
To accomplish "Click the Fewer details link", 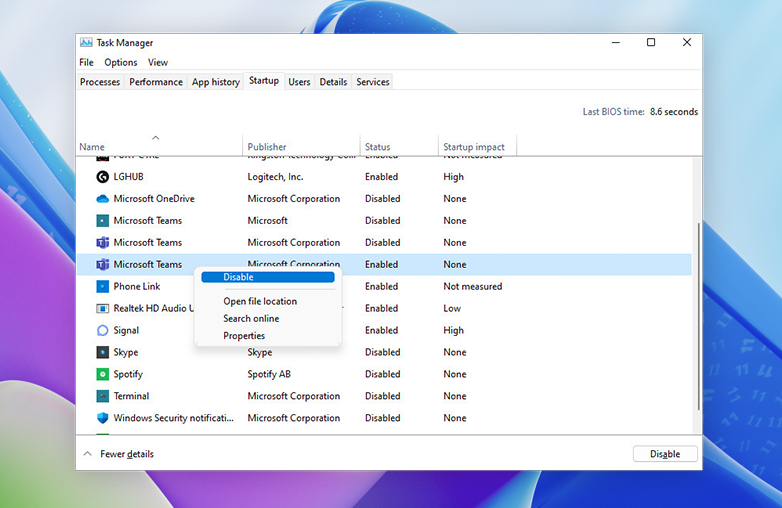I will pyautogui.click(x=127, y=454).
